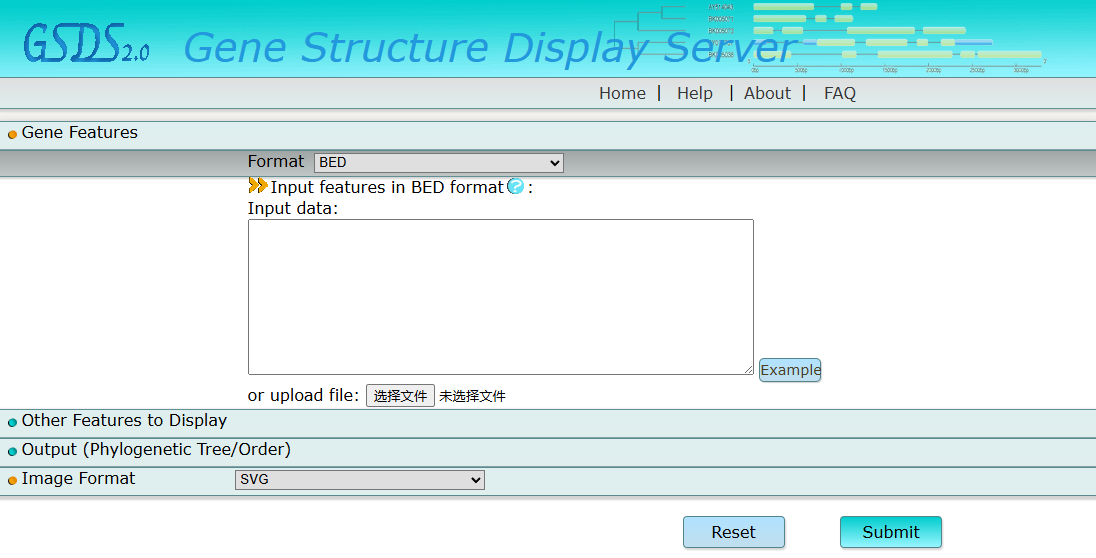1096x558 pixels.
Task: Expand the Output (Phylogenetic Tree/Order) section
Action: click(156, 449)
